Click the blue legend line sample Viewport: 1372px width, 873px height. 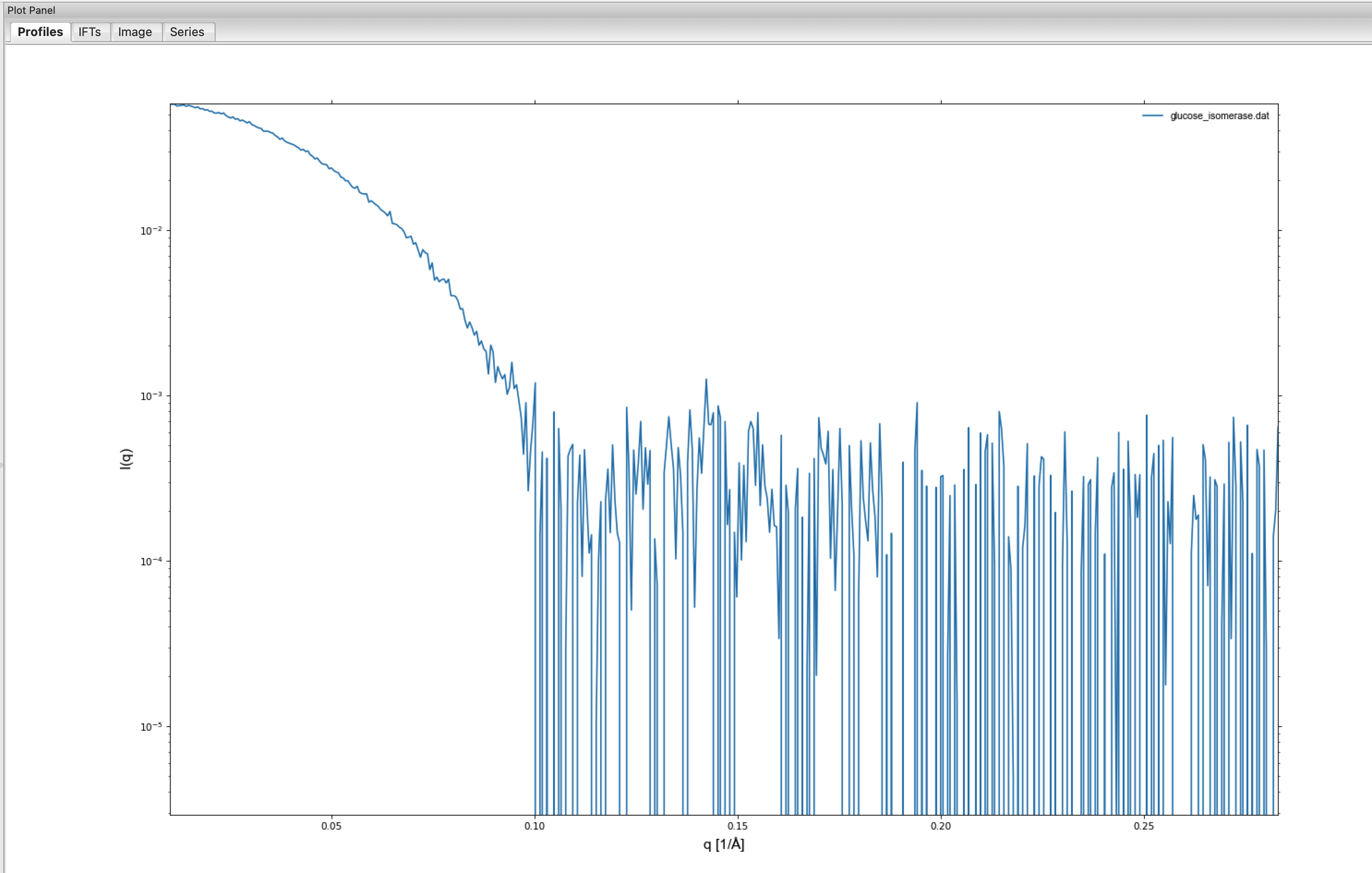[1152, 116]
